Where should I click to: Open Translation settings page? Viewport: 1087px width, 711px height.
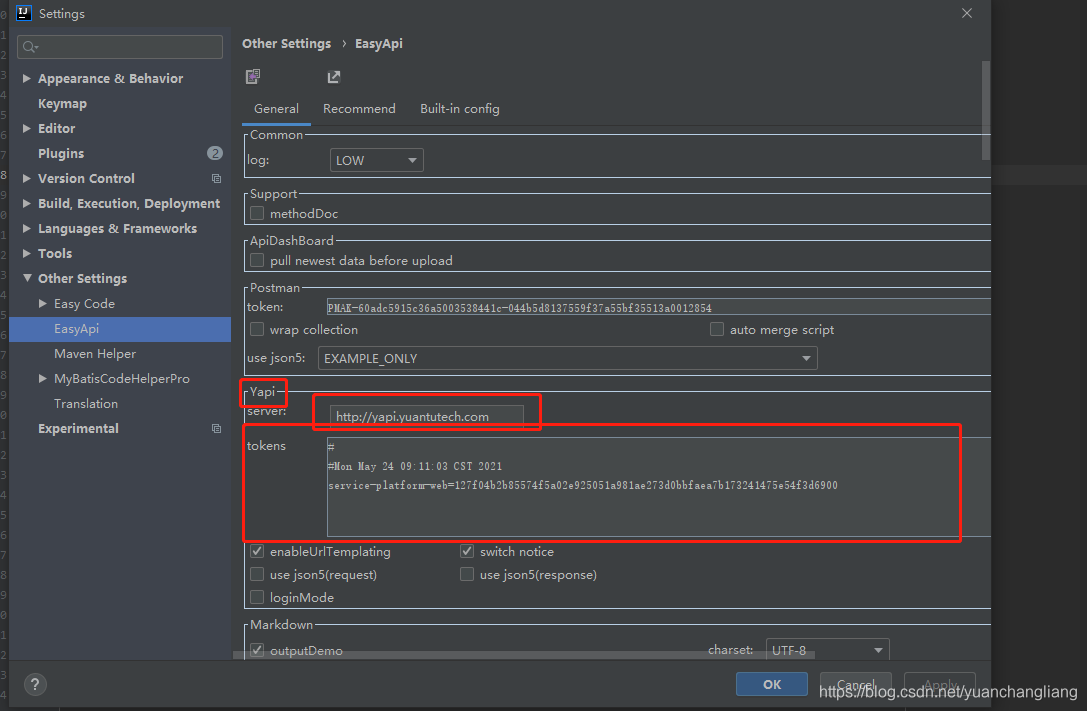tap(86, 404)
